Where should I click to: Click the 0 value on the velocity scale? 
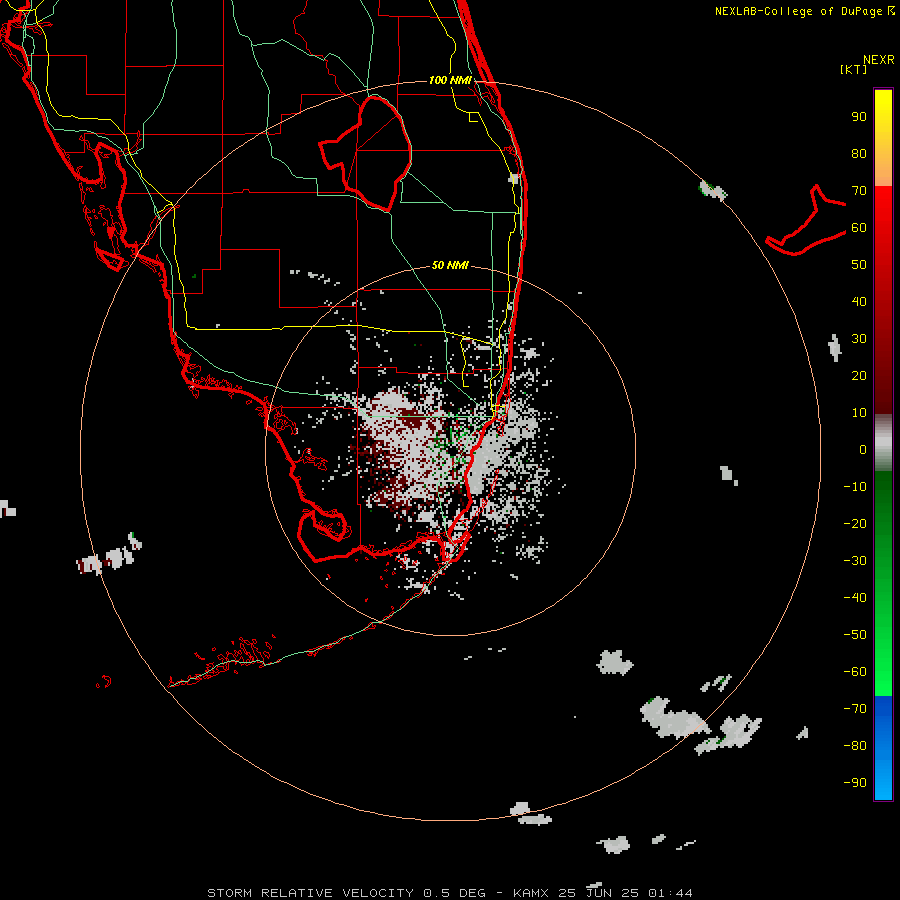point(863,449)
